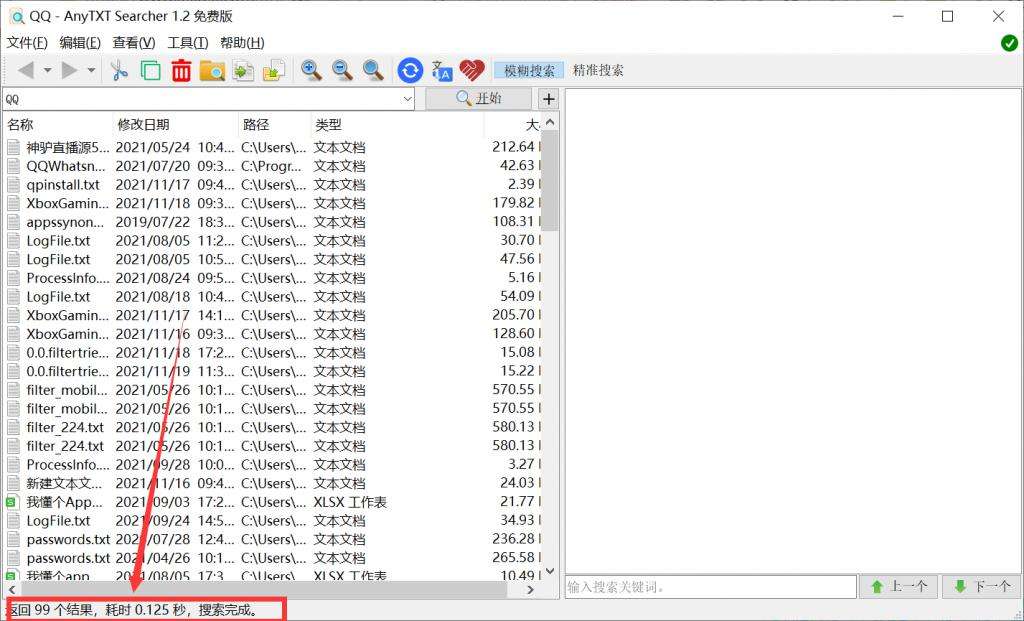
Task: Click the file icon of 新建文本文... row
Action: (13, 483)
